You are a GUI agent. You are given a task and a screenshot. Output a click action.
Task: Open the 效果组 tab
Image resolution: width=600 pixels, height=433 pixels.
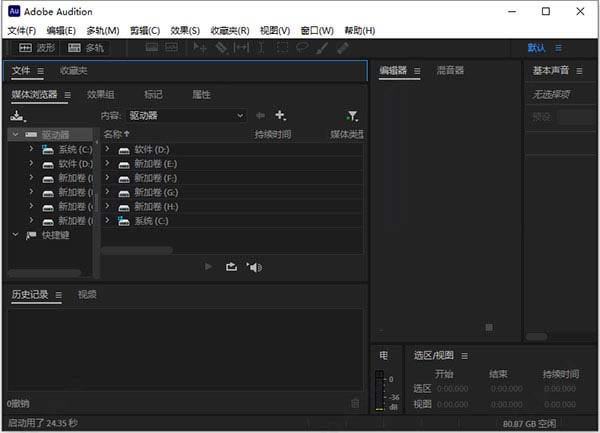[x=100, y=94]
